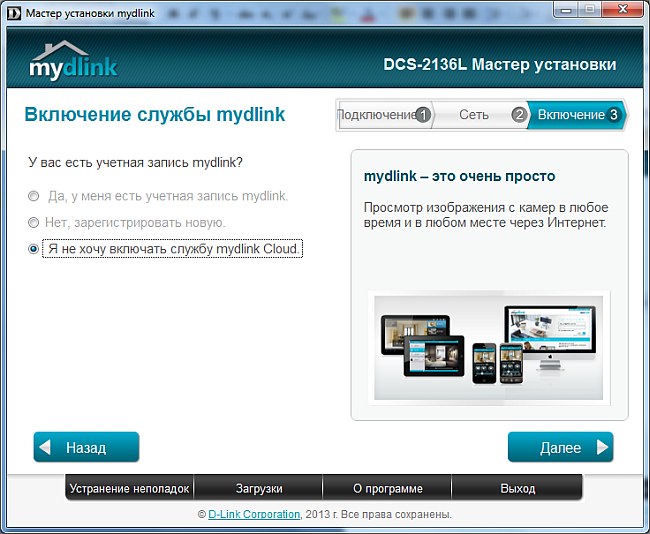Click the step 1 number badge
Viewport: 650px width, 534px height.
coord(423,115)
